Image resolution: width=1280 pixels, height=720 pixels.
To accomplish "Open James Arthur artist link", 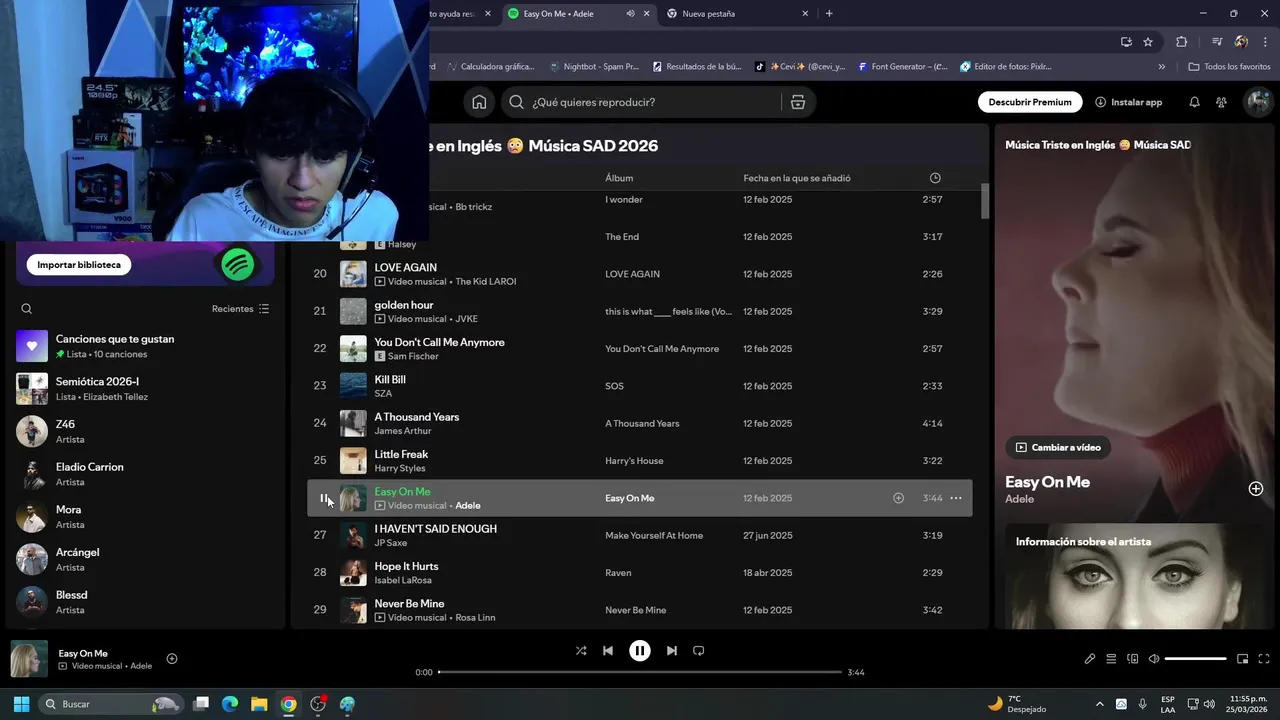I will [403, 431].
